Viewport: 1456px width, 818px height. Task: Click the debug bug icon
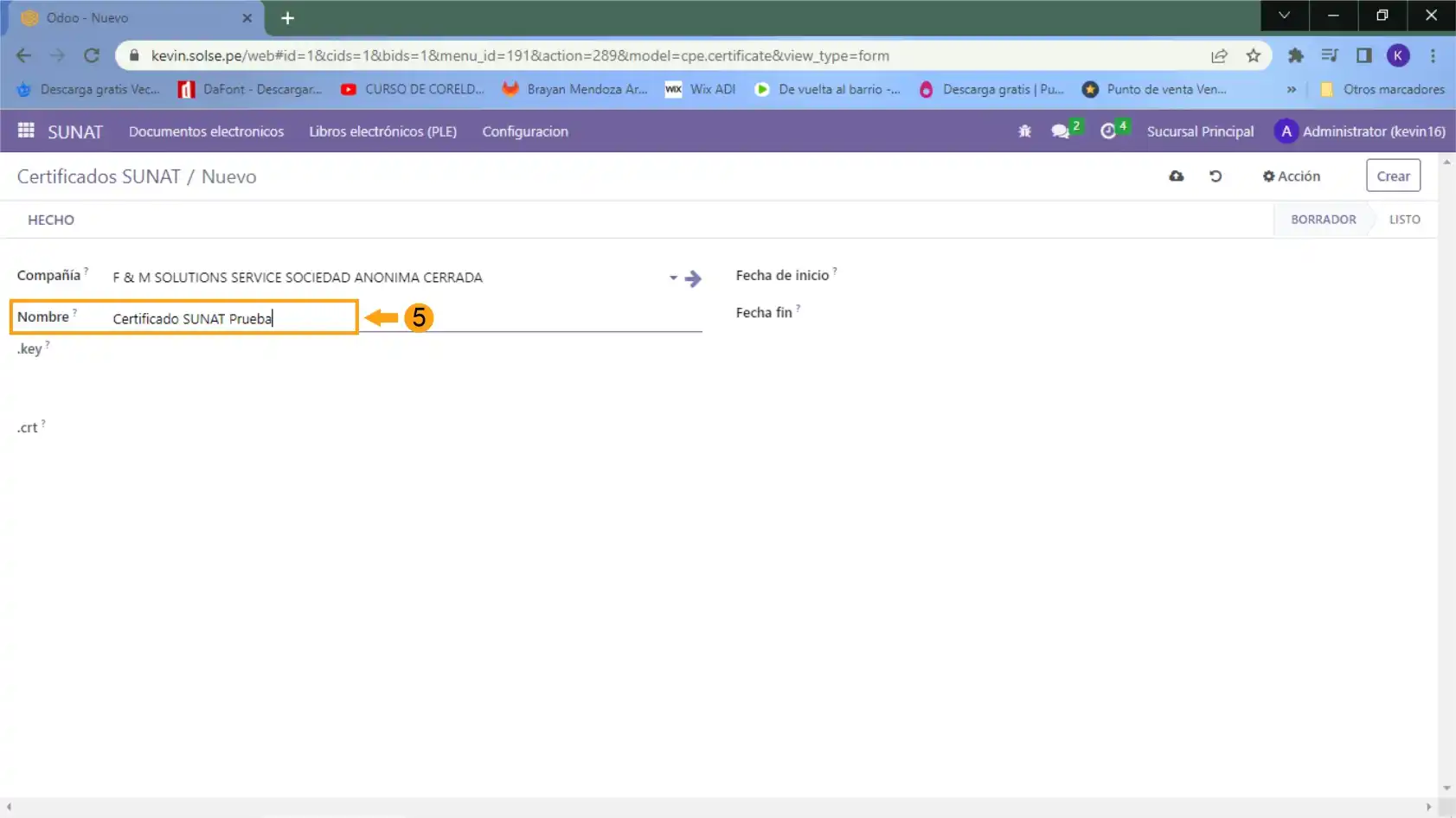coord(1024,131)
